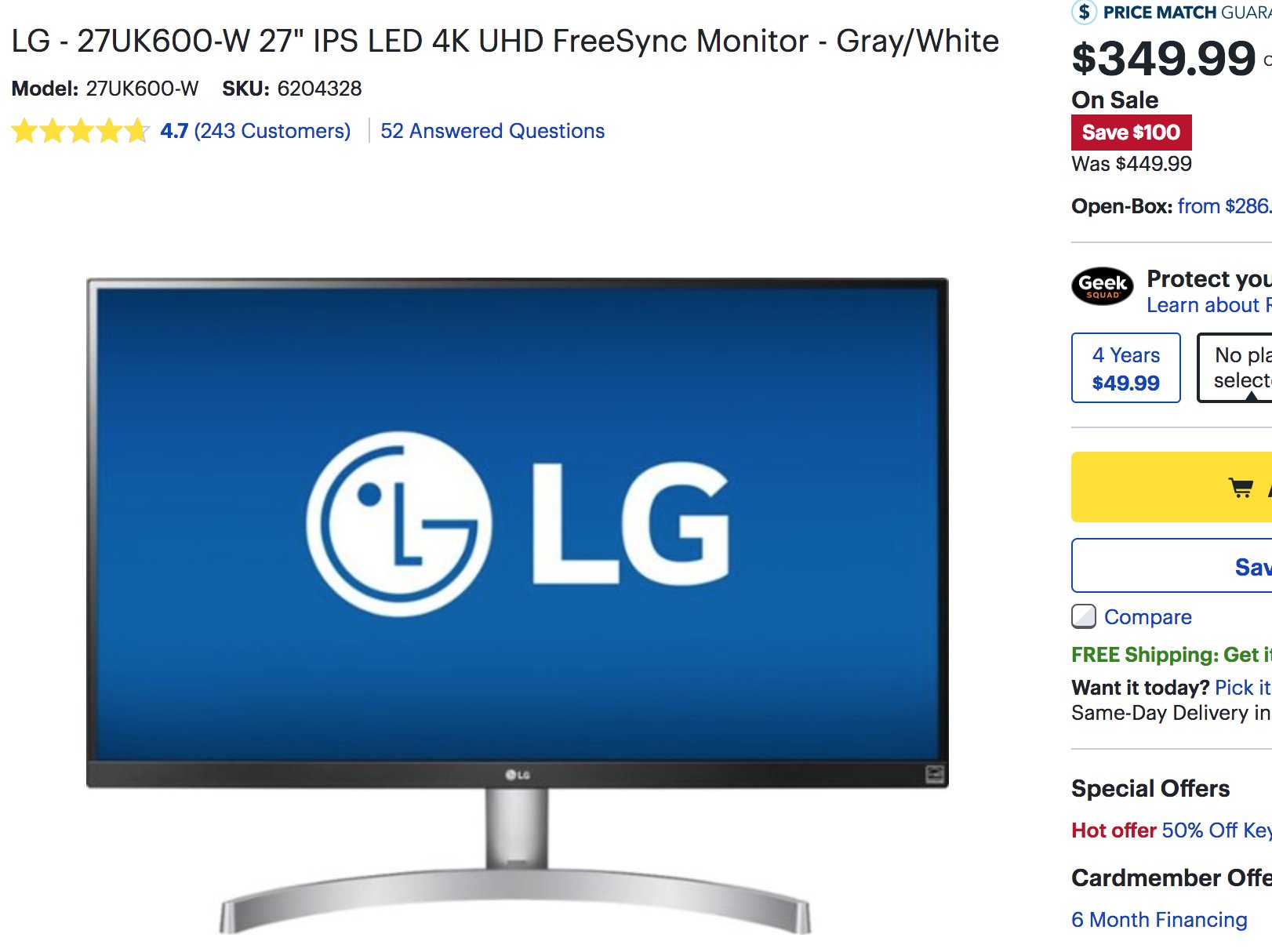Click the white Save button
This screenshot has width=1272, height=952.
tap(1172, 565)
